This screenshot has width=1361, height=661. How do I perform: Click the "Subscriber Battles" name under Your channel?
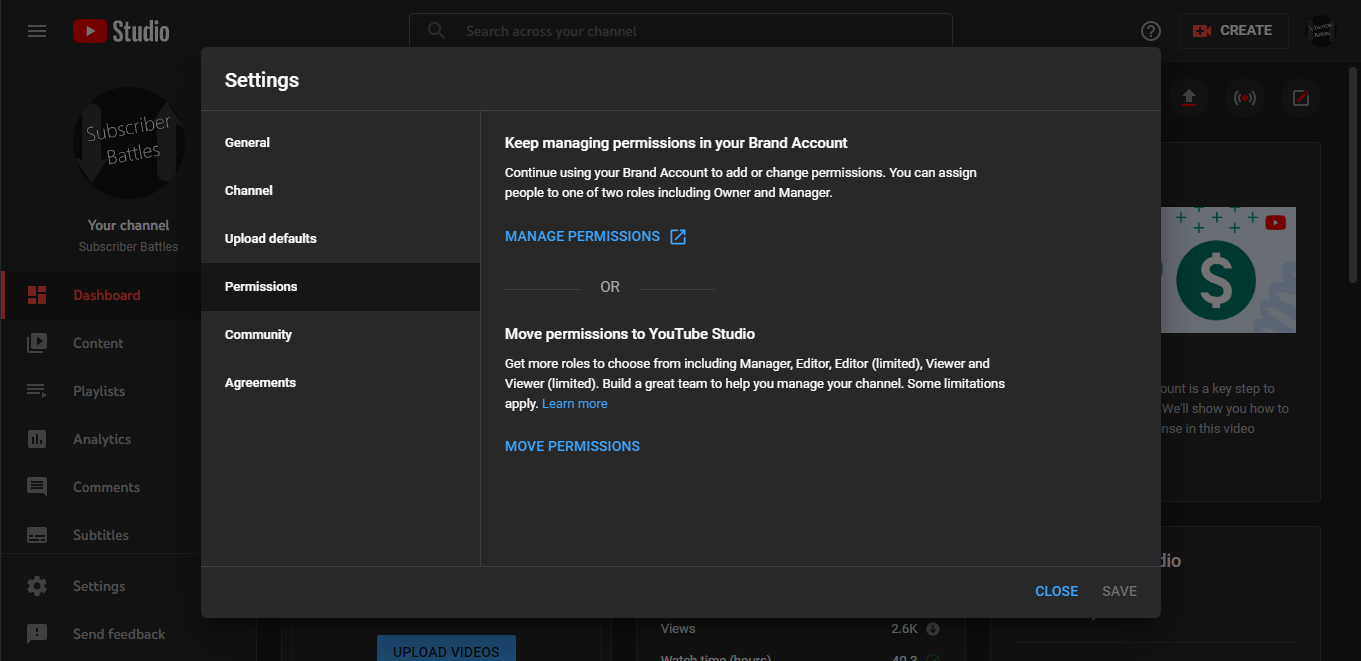click(x=129, y=247)
